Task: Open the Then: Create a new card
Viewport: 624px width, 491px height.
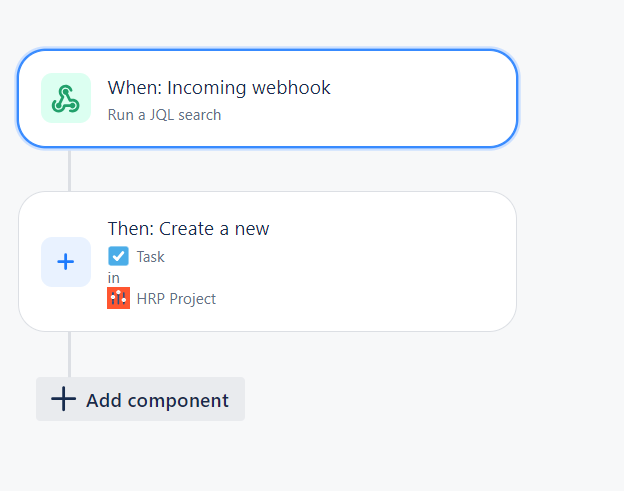Action: coord(267,261)
